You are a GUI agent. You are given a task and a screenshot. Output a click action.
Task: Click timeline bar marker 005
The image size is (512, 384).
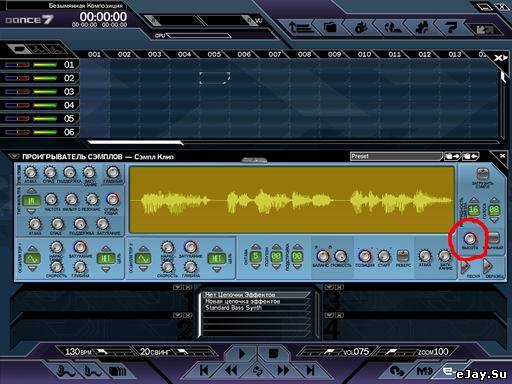point(214,54)
